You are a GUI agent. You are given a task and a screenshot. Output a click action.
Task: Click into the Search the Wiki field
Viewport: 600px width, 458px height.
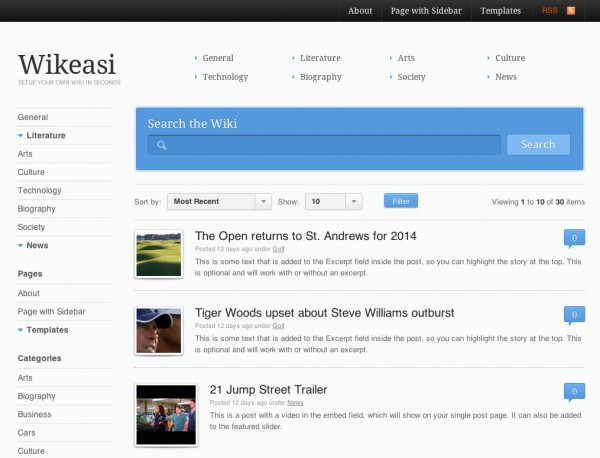pos(330,145)
